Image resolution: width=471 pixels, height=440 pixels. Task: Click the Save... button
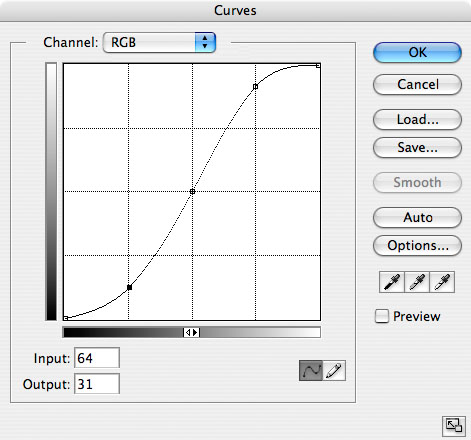point(417,147)
